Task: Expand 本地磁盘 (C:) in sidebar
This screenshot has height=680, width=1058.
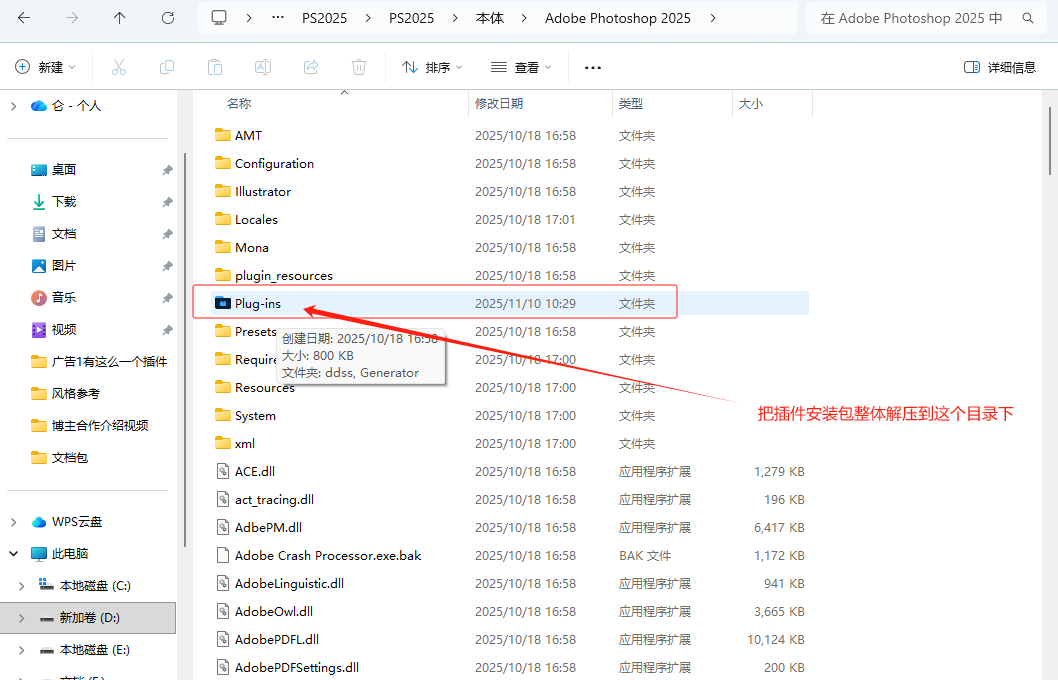Action: (x=22, y=586)
